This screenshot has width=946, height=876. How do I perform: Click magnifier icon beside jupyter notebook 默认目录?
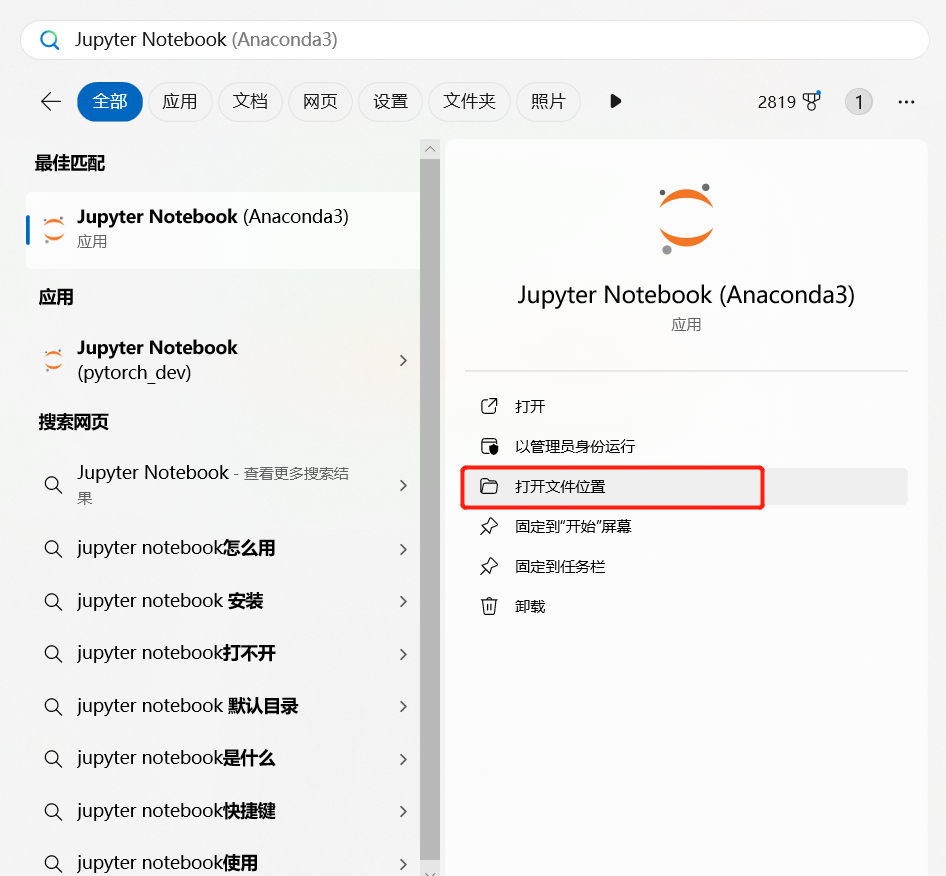coord(54,706)
